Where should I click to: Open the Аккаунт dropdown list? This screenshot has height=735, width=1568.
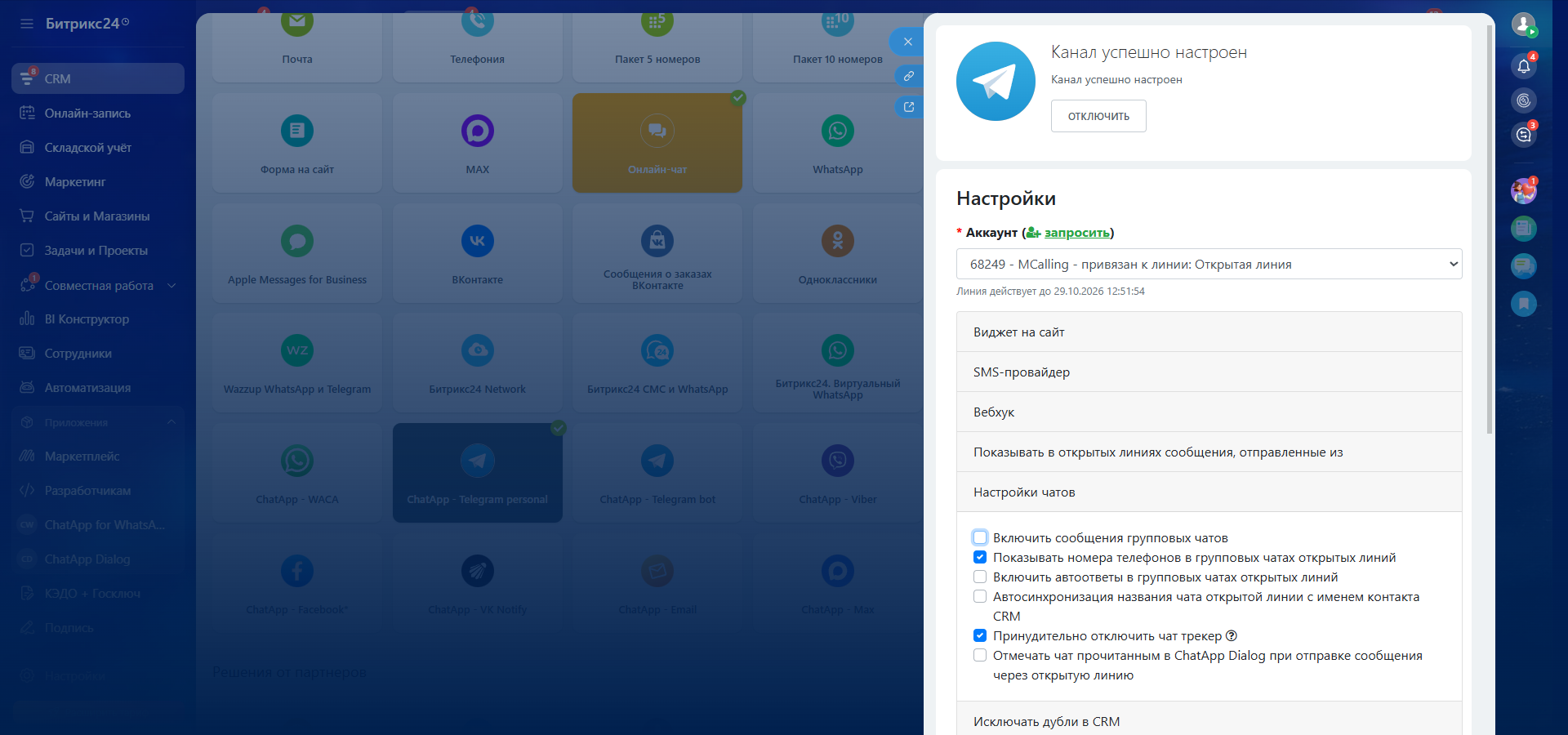pos(1209,265)
